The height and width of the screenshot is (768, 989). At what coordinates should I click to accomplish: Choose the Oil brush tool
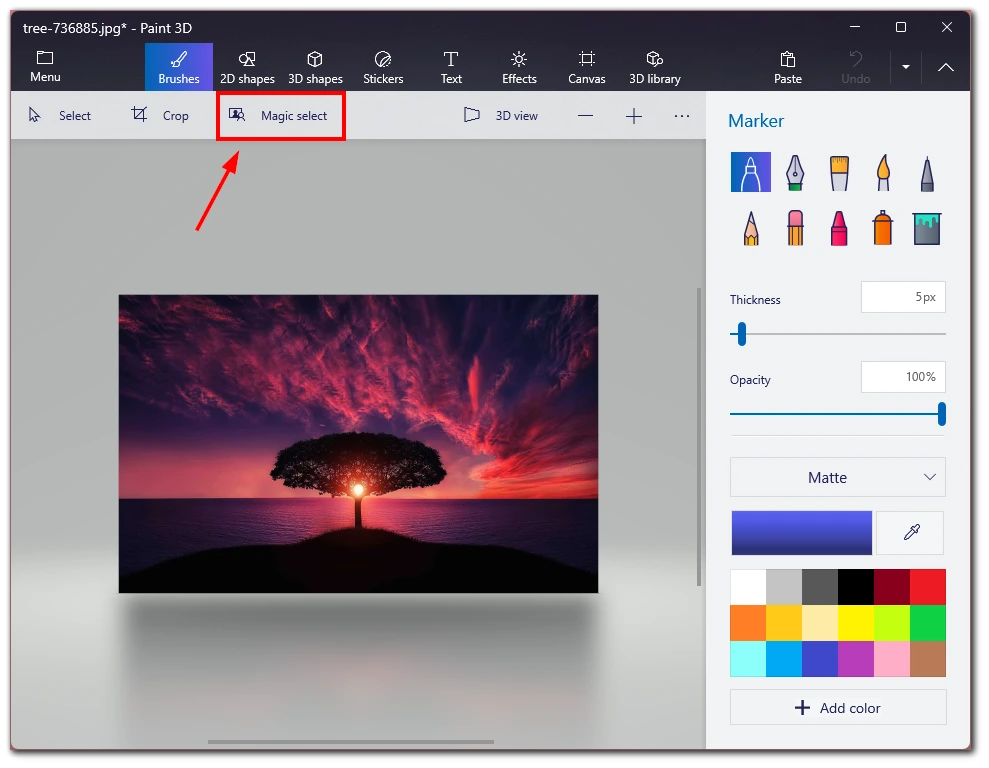point(839,172)
